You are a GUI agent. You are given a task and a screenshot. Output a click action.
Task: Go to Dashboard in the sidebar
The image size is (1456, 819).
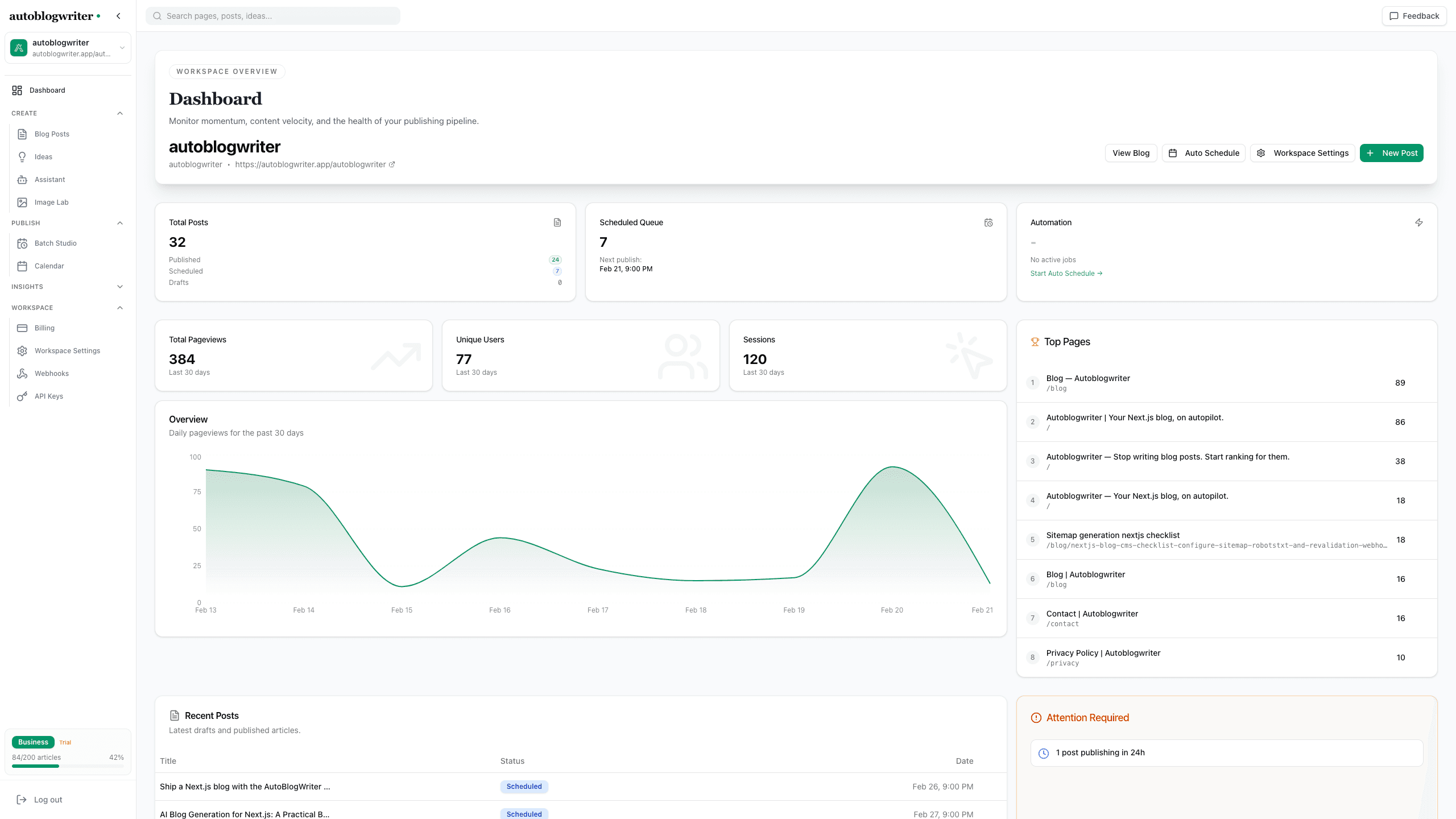(47, 90)
